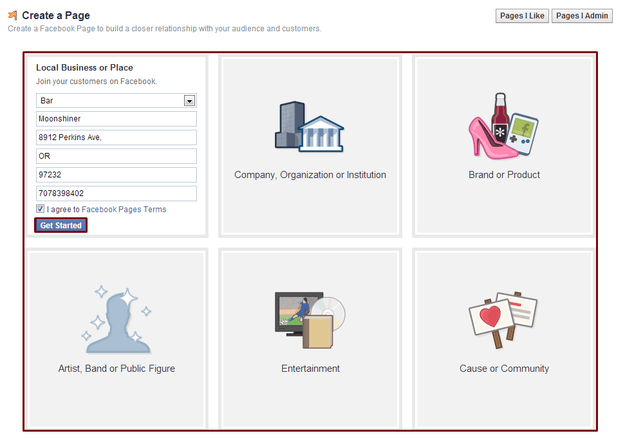Click the Create a Page flag icon
Viewport: 625px width, 443px height.
coord(13,15)
